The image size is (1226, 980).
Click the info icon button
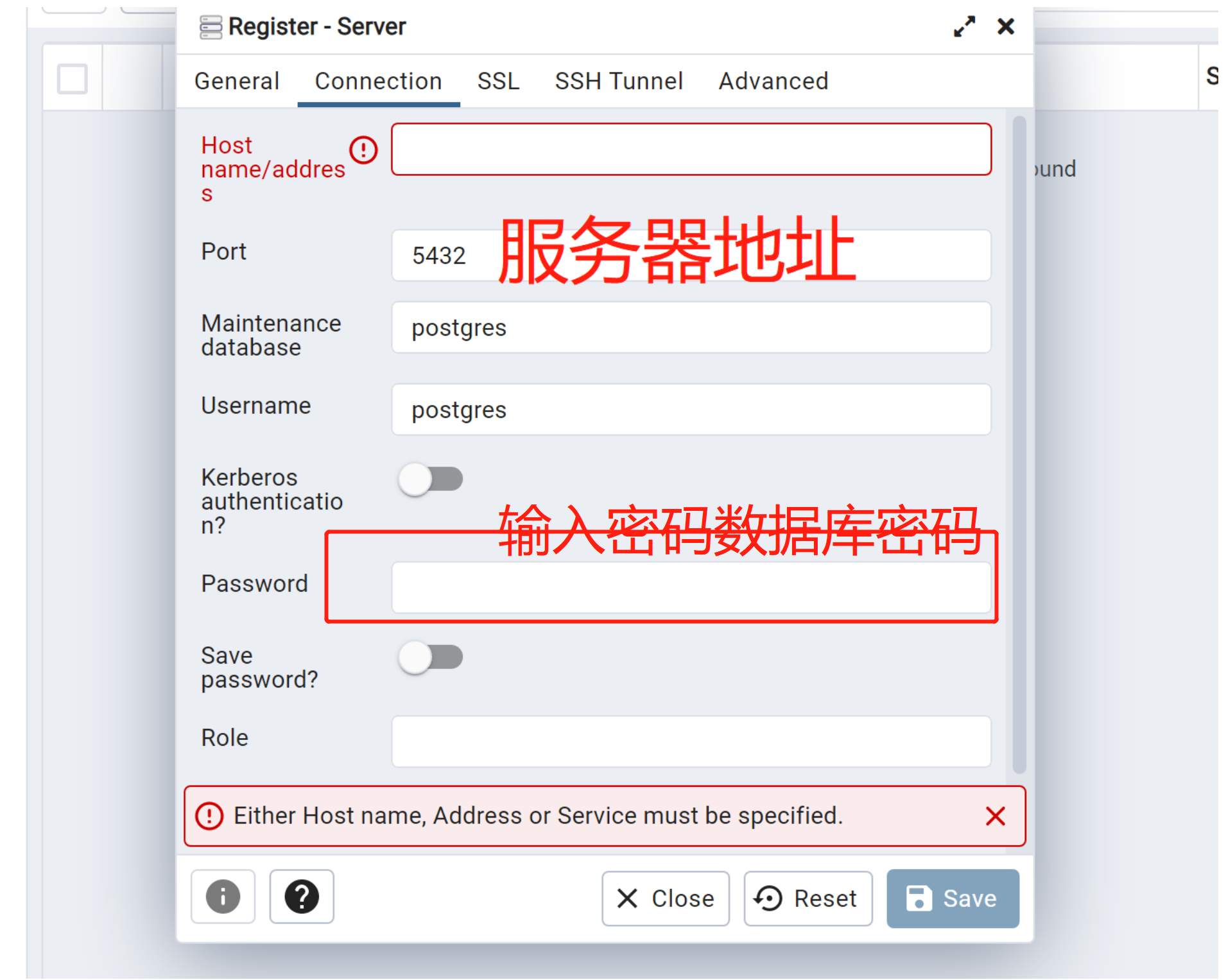point(223,897)
